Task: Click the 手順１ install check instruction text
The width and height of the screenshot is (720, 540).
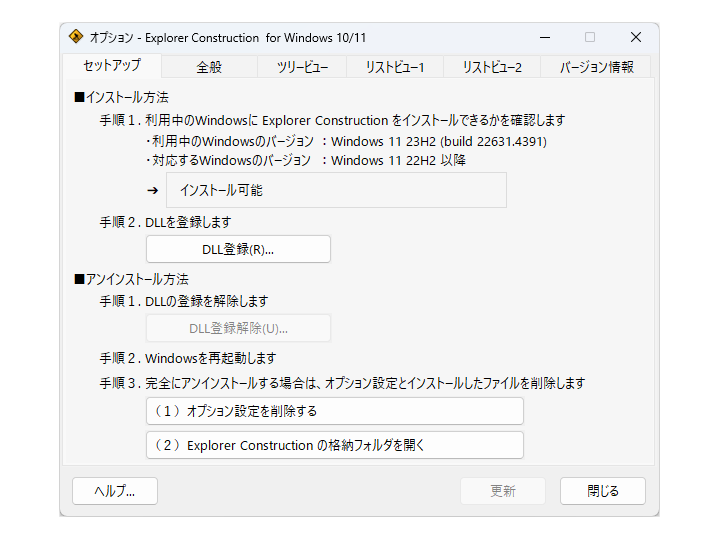Action: click(x=332, y=120)
